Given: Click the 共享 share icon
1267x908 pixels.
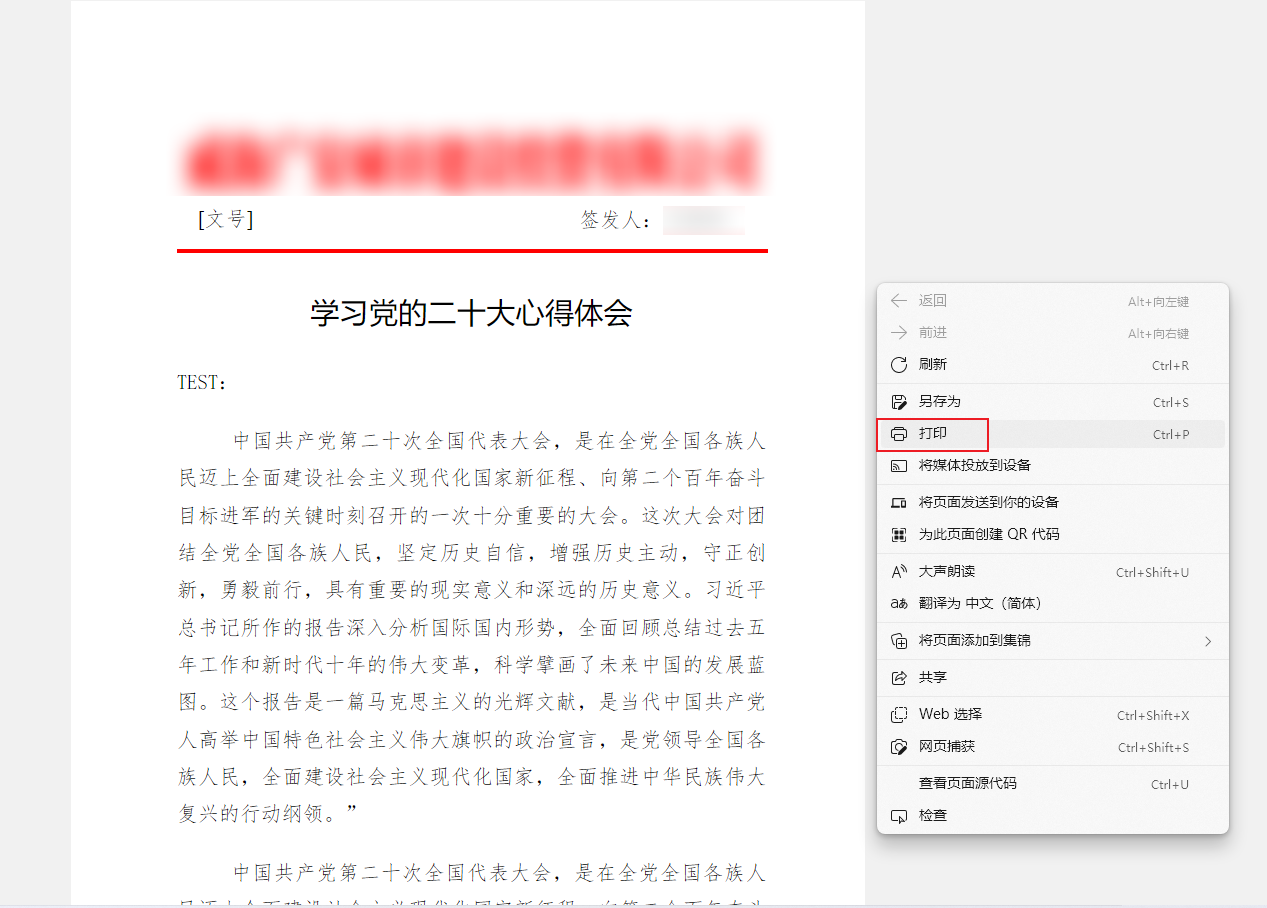Looking at the screenshot, I should tap(898, 678).
